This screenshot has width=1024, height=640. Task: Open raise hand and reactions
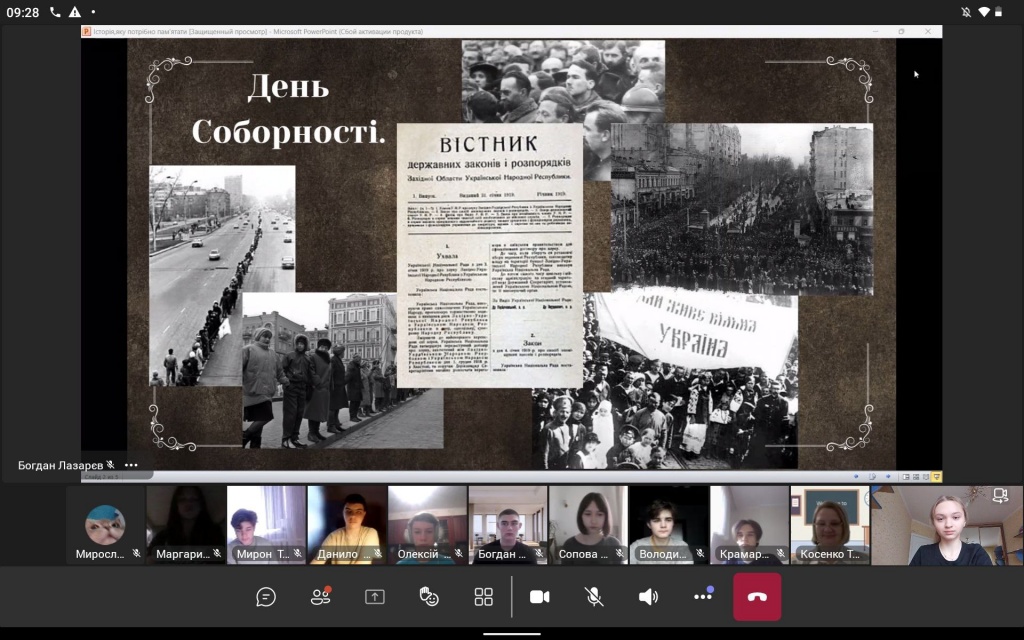click(429, 597)
